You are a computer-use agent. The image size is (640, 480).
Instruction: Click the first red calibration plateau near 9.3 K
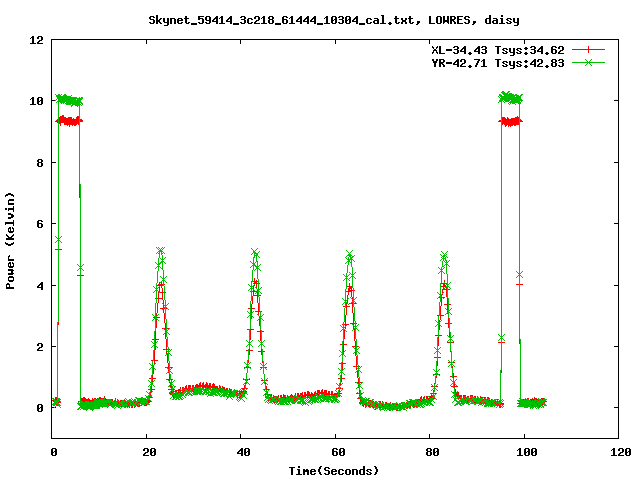tap(69, 121)
